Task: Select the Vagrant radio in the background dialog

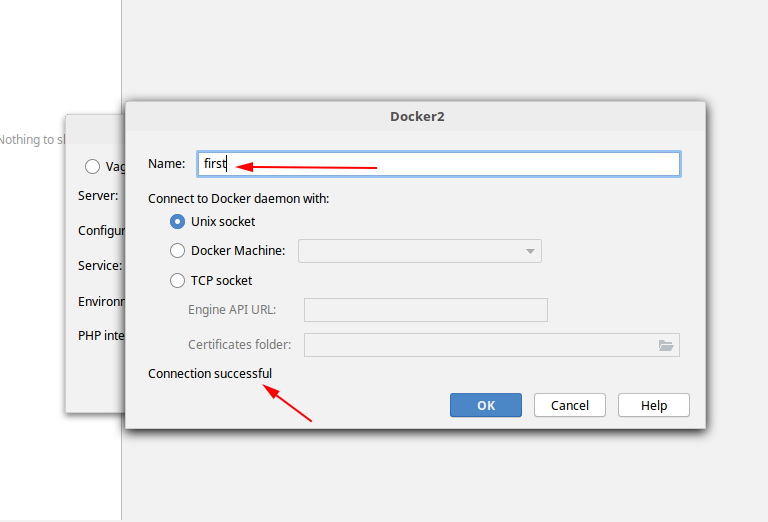Action: click(x=92, y=166)
